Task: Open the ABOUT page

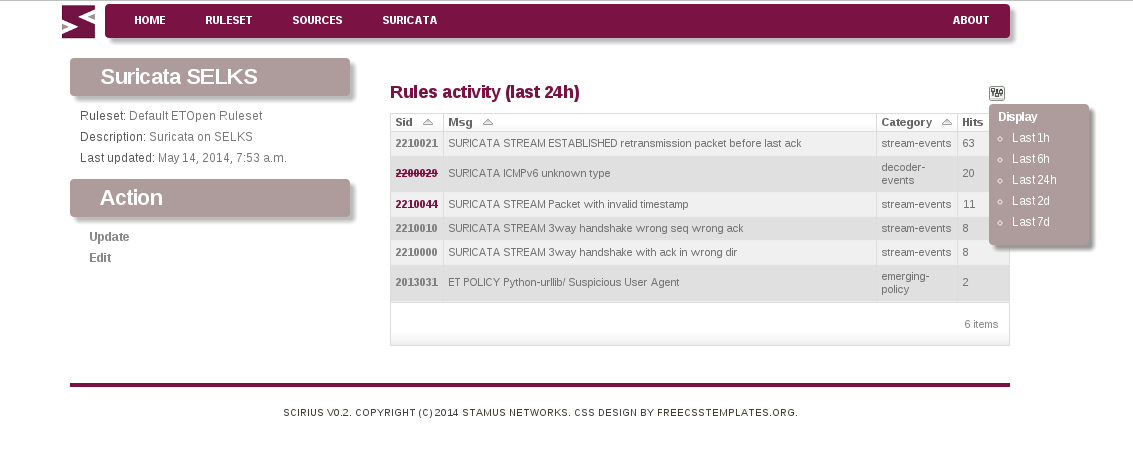Action: pyautogui.click(x=970, y=20)
